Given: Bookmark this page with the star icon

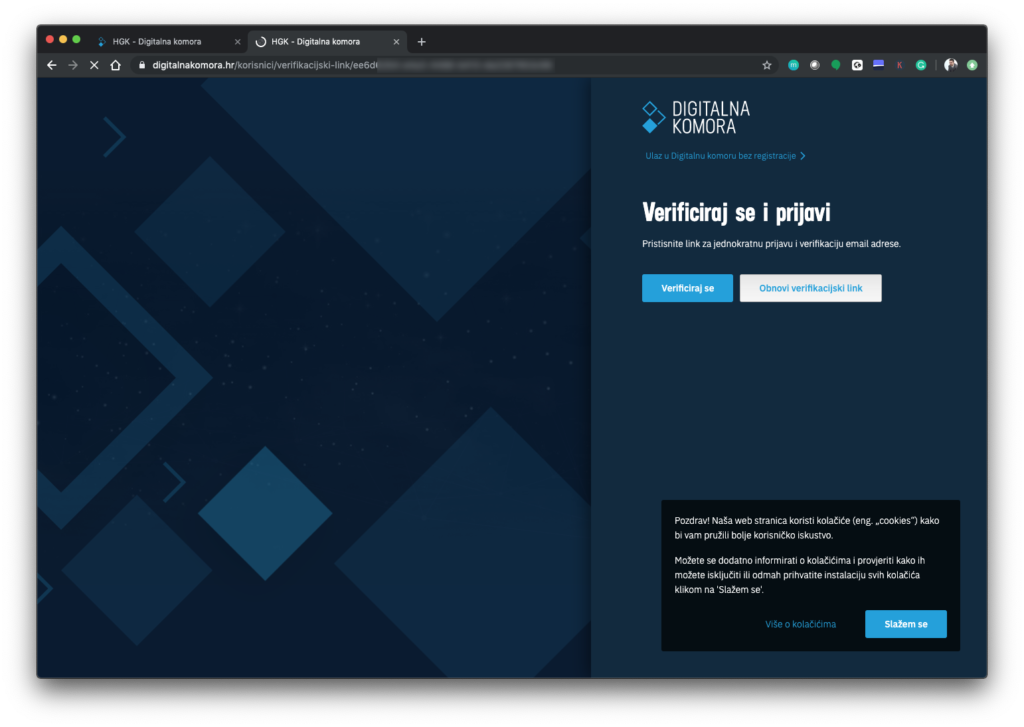Looking at the screenshot, I should pyautogui.click(x=767, y=65).
